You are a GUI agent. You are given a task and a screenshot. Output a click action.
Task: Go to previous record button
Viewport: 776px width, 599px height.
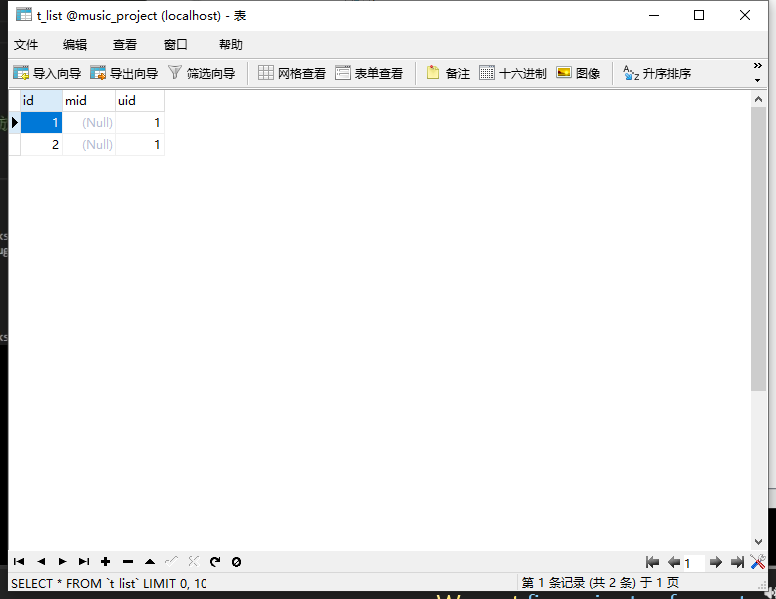tap(41, 561)
